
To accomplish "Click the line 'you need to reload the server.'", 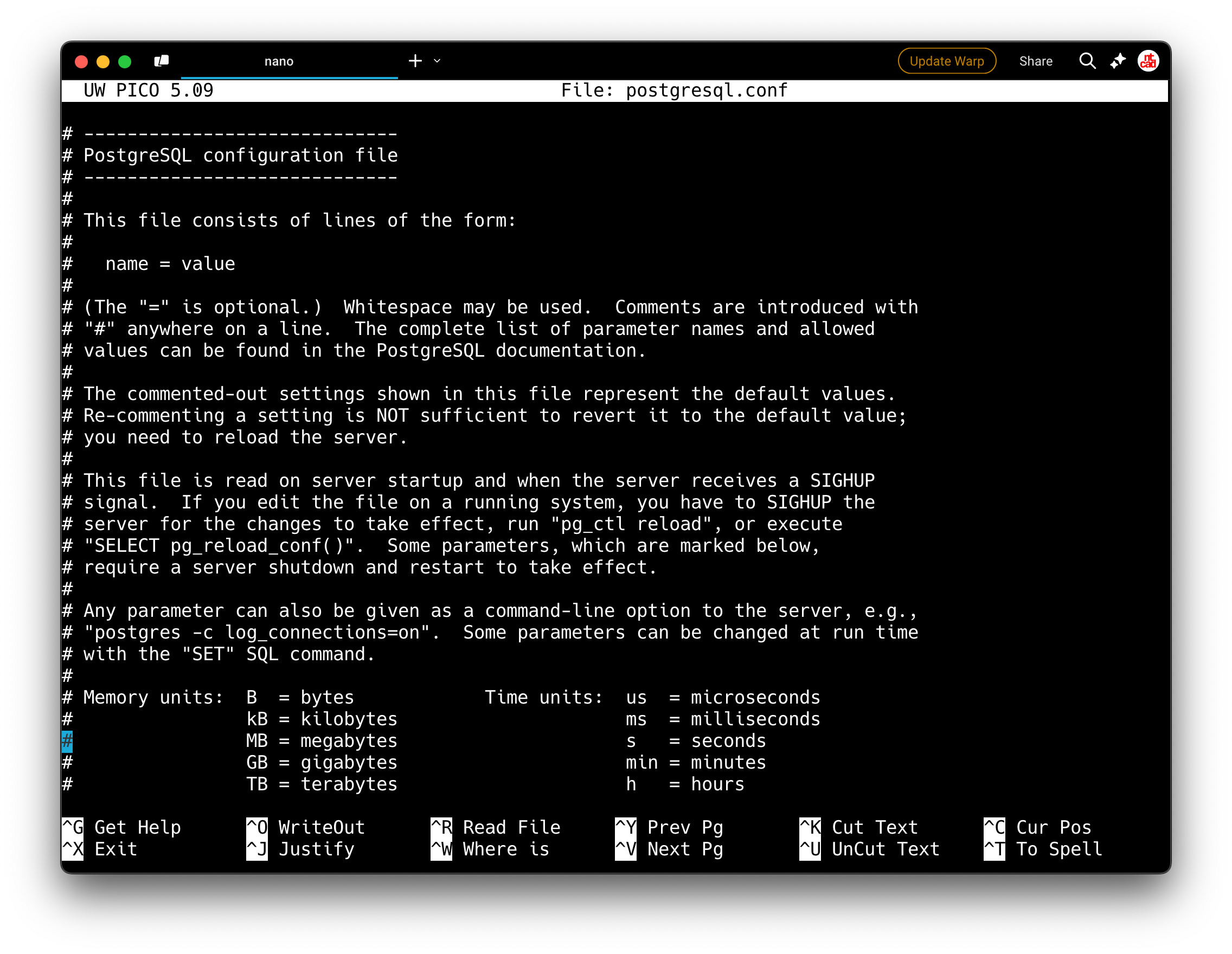I will pyautogui.click(x=234, y=437).
